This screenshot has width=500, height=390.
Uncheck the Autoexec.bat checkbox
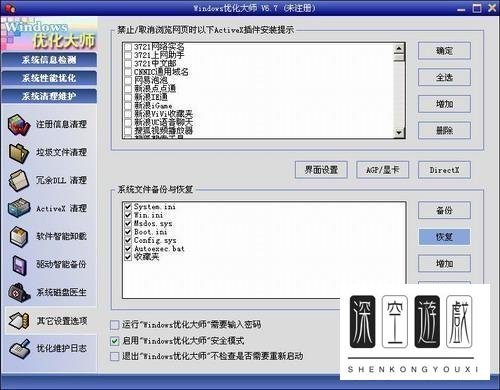pyautogui.click(x=128, y=249)
